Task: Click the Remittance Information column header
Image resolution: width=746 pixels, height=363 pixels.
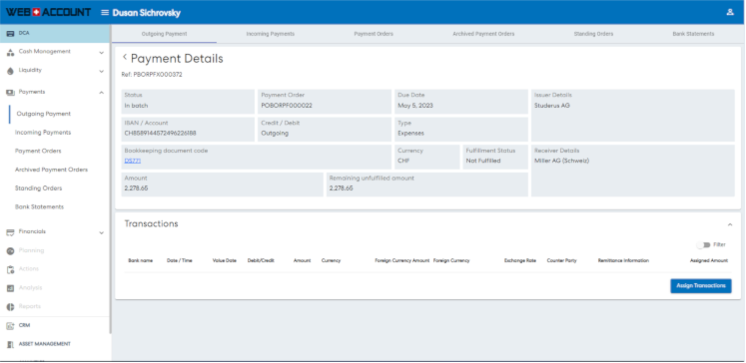Action: pyautogui.click(x=623, y=261)
